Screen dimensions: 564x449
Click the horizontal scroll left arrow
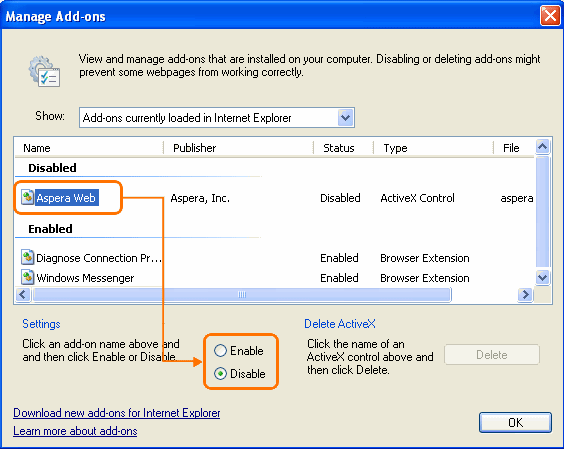coord(23,295)
